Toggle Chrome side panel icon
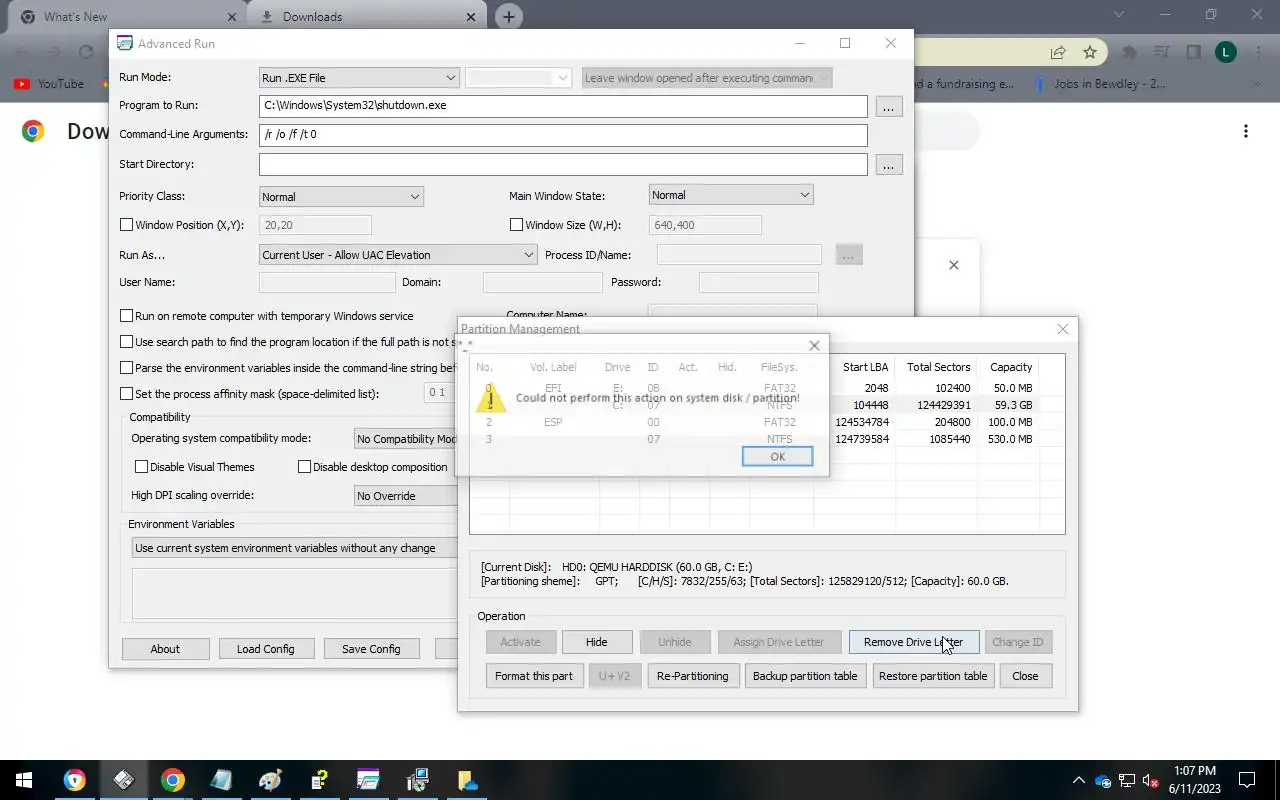This screenshot has width=1280, height=800. pos(1193,52)
